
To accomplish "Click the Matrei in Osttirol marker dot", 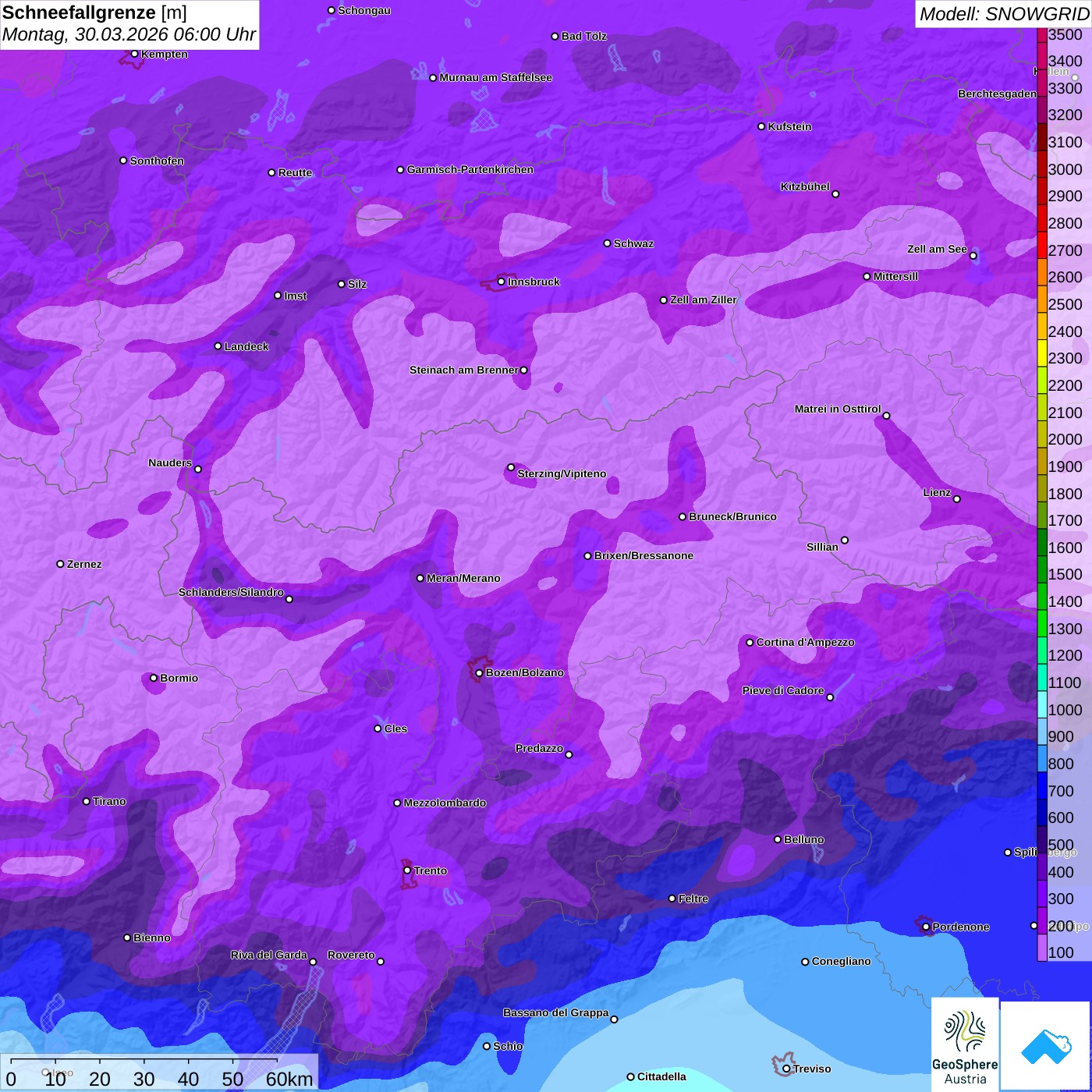I will tap(886, 416).
